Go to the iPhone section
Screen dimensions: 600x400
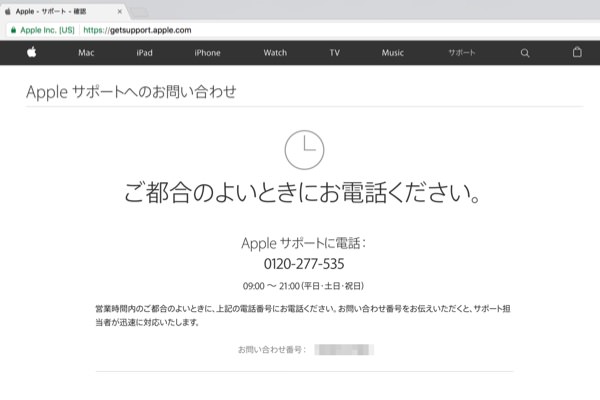(207, 53)
